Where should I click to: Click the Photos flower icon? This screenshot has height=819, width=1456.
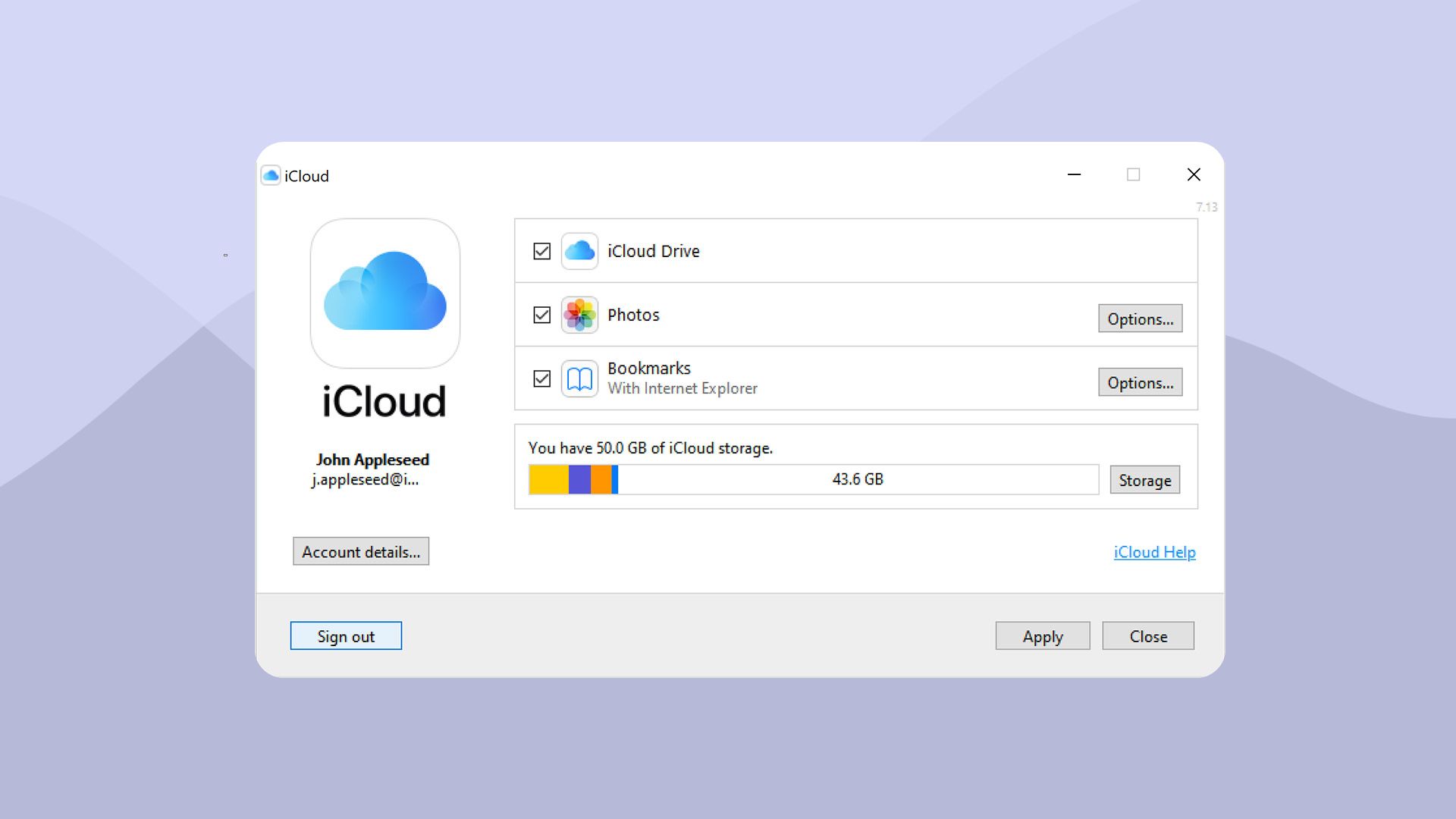579,315
